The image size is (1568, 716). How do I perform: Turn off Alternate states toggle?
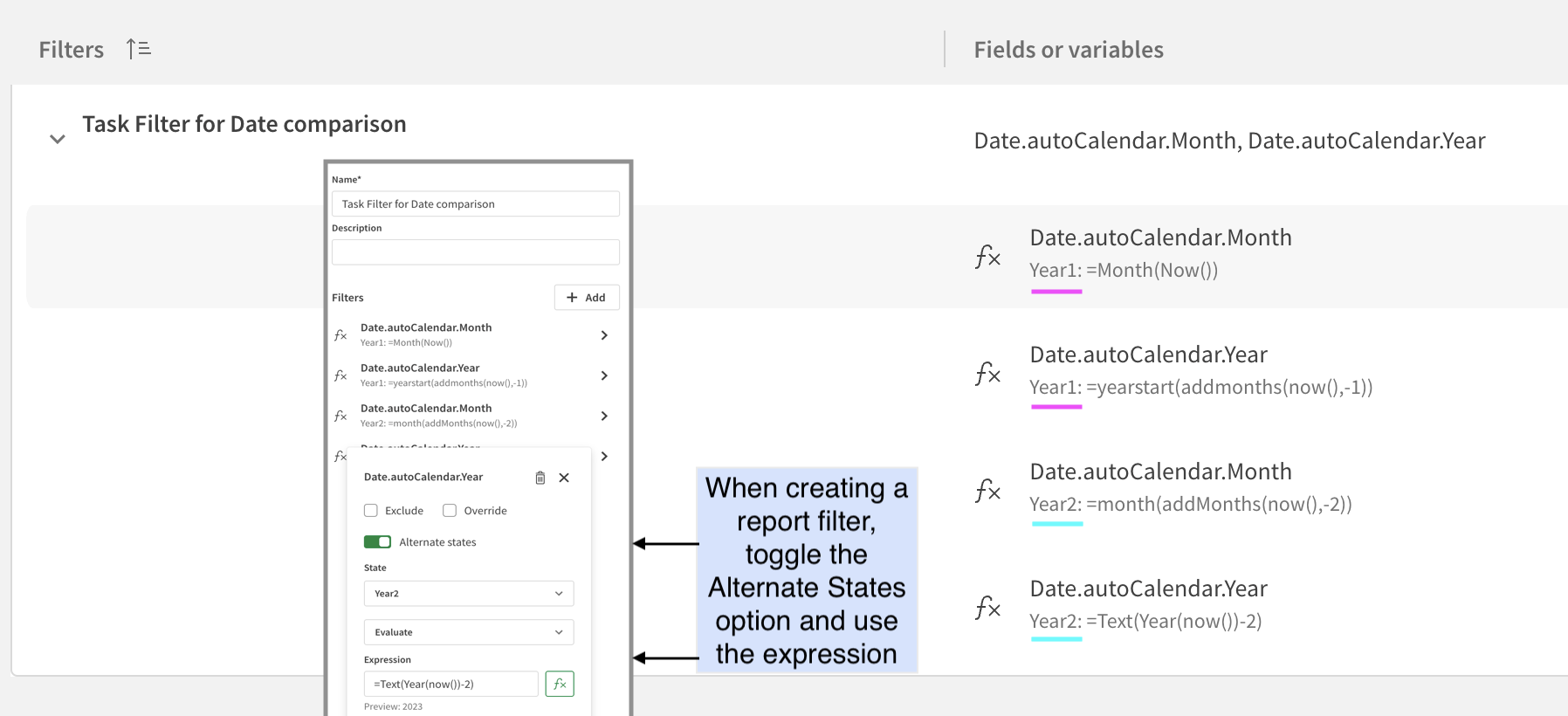tap(377, 542)
